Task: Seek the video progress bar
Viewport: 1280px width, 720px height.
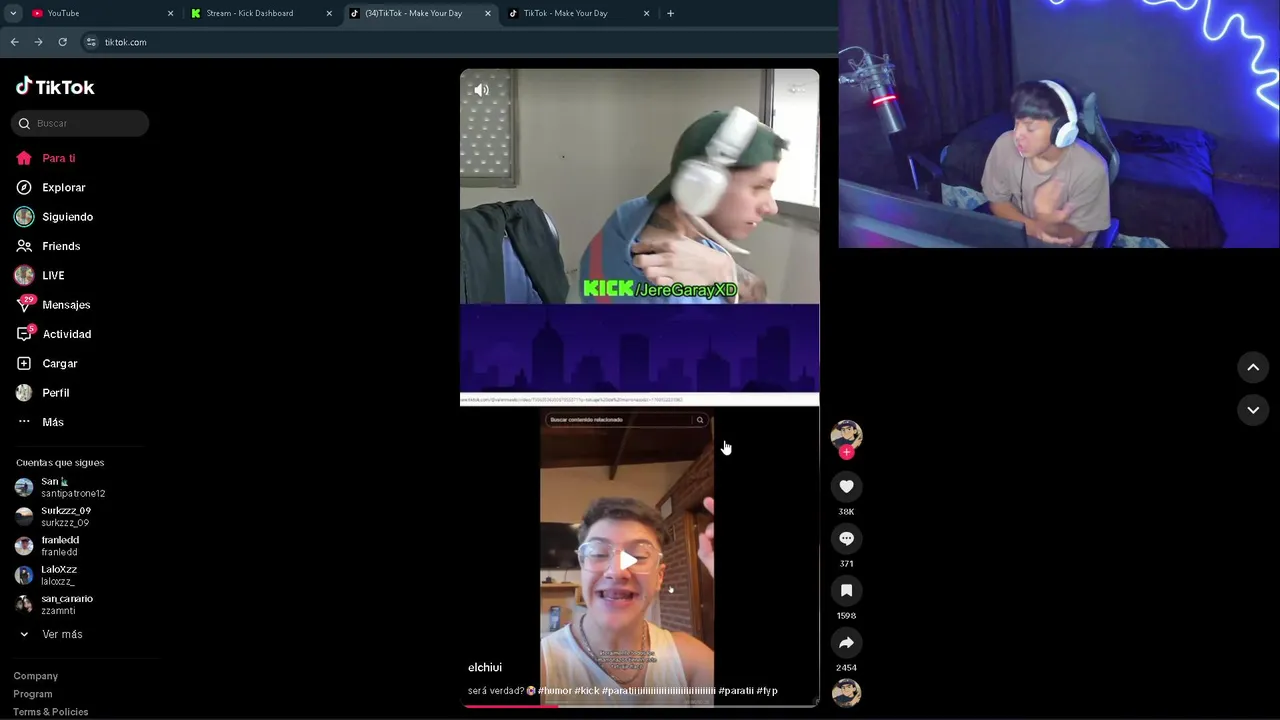Action: (x=640, y=705)
